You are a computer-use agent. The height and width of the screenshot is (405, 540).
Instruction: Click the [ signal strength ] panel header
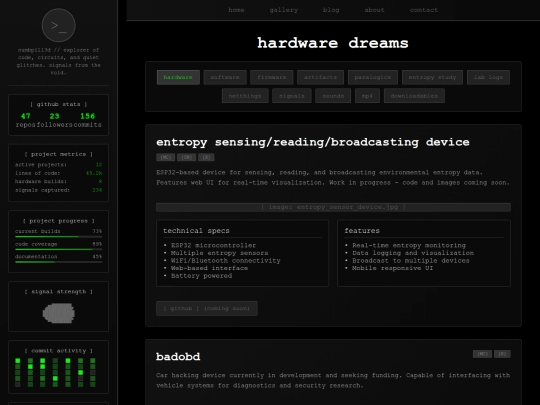[59, 292]
